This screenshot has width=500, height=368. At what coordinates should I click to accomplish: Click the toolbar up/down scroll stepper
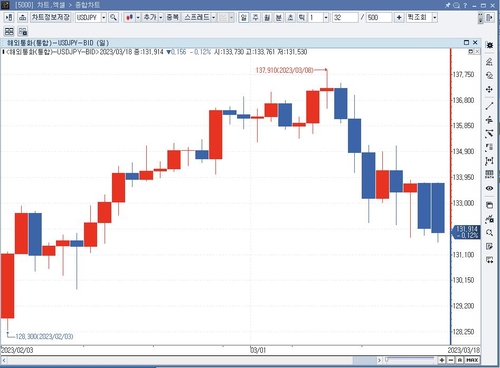(x=480, y=17)
